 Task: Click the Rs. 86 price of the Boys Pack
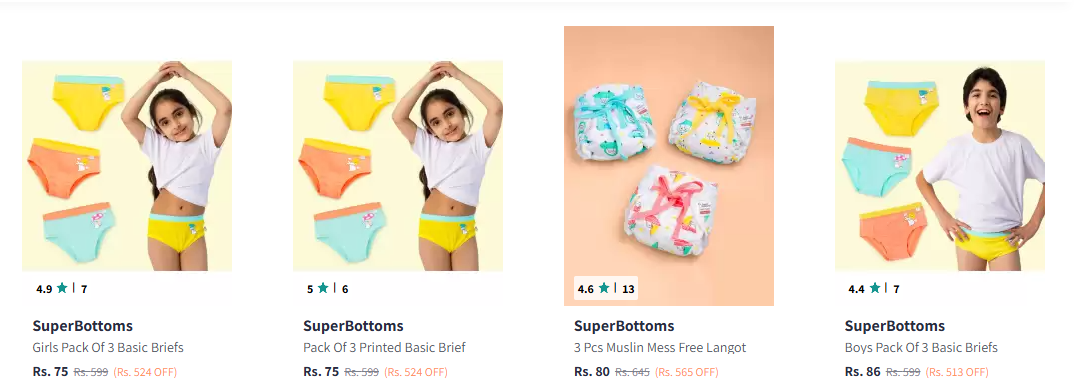pyautogui.click(x=863, y=372)
